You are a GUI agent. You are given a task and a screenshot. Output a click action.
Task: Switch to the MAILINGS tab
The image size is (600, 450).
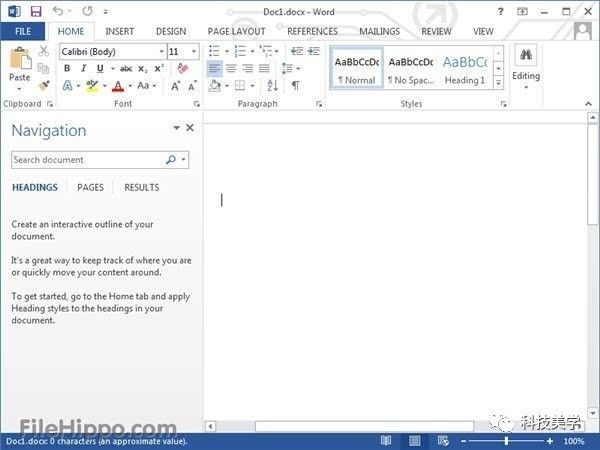click(379, 31)
